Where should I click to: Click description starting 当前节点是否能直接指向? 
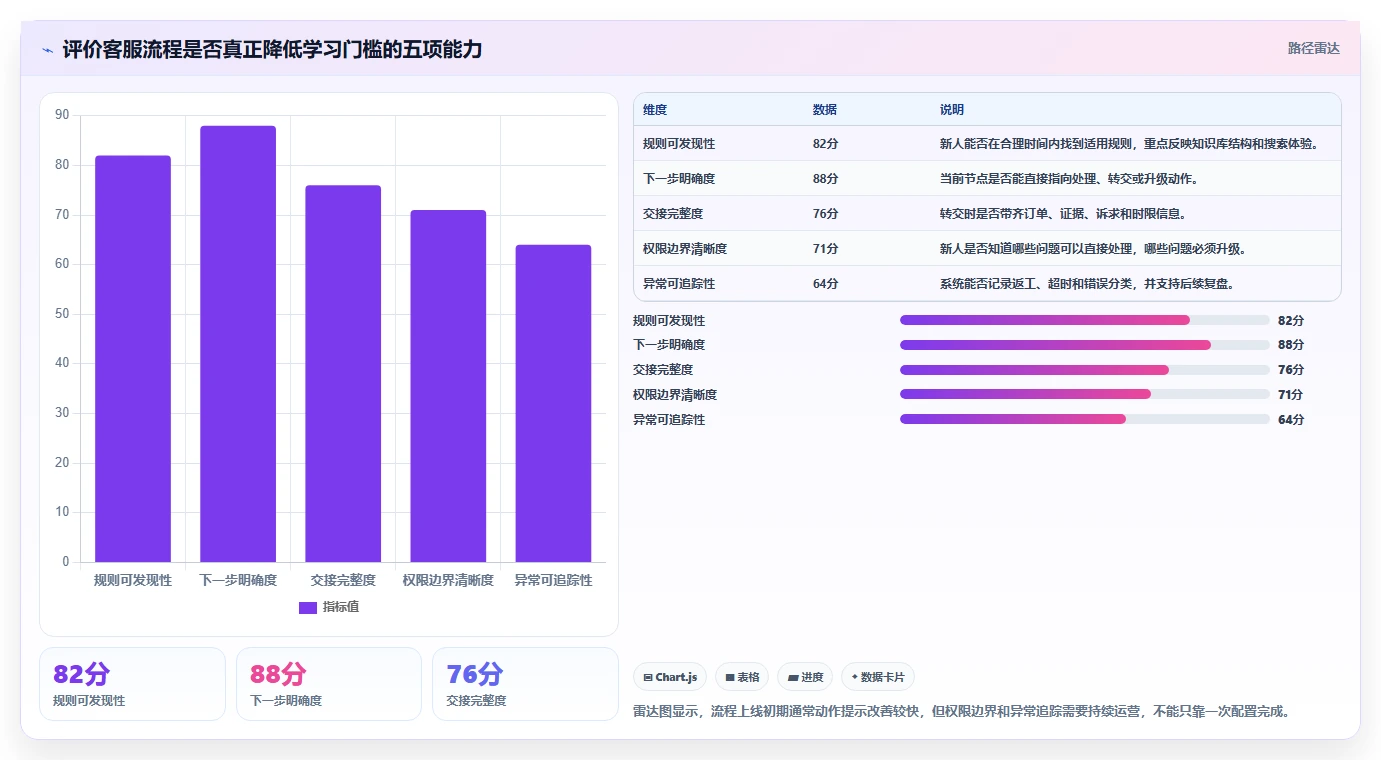[x=1069, y=179]
